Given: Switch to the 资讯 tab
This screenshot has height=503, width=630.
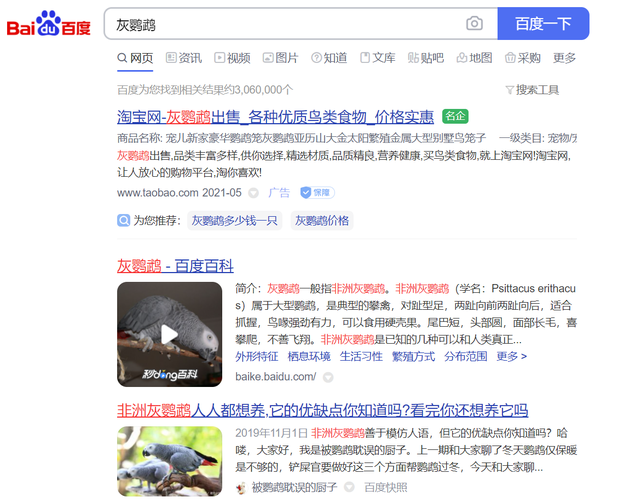Looking at the screenshot, I should tap(184, 58).
